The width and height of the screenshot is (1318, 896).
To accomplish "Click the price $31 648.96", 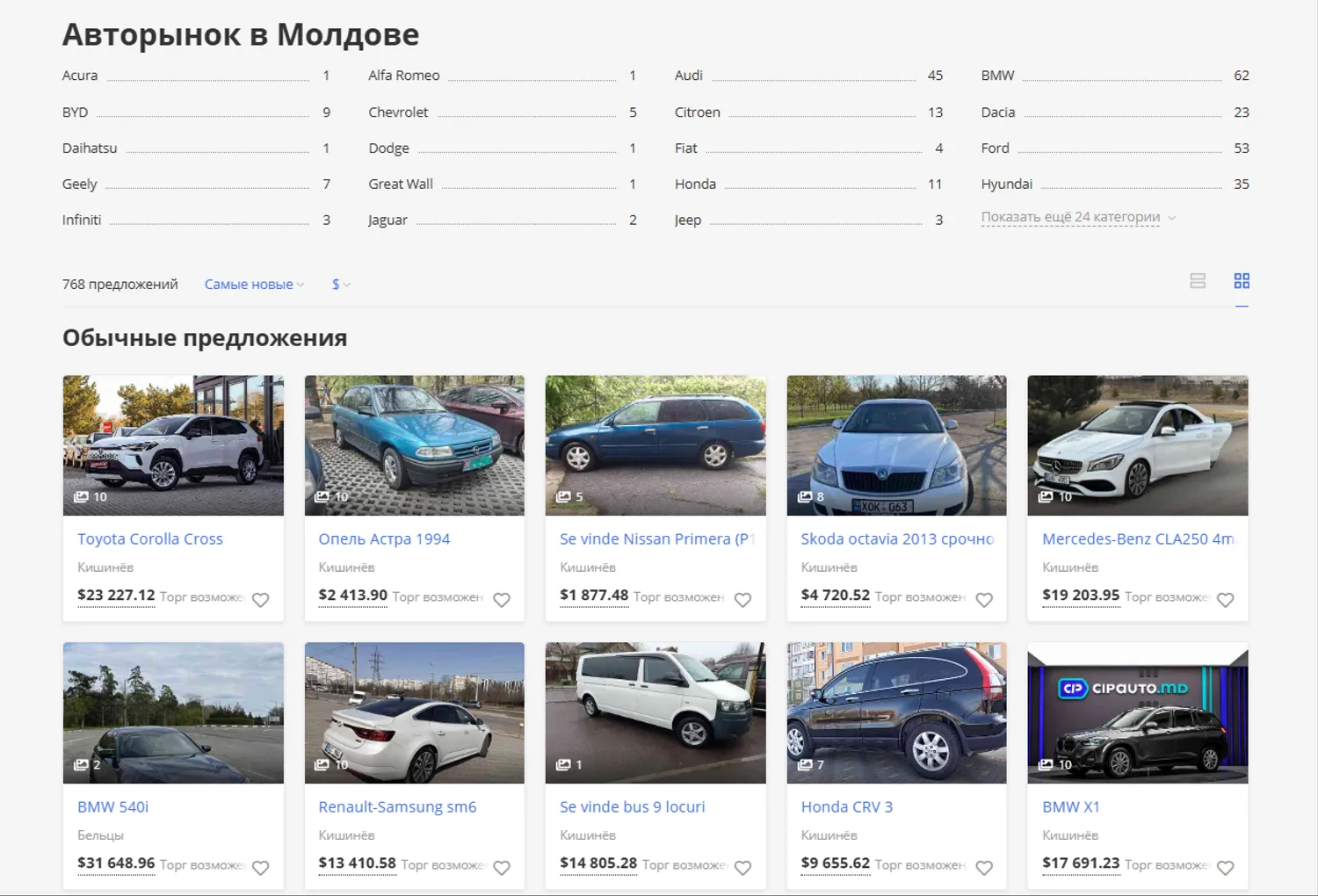I will tap(116, 863).
